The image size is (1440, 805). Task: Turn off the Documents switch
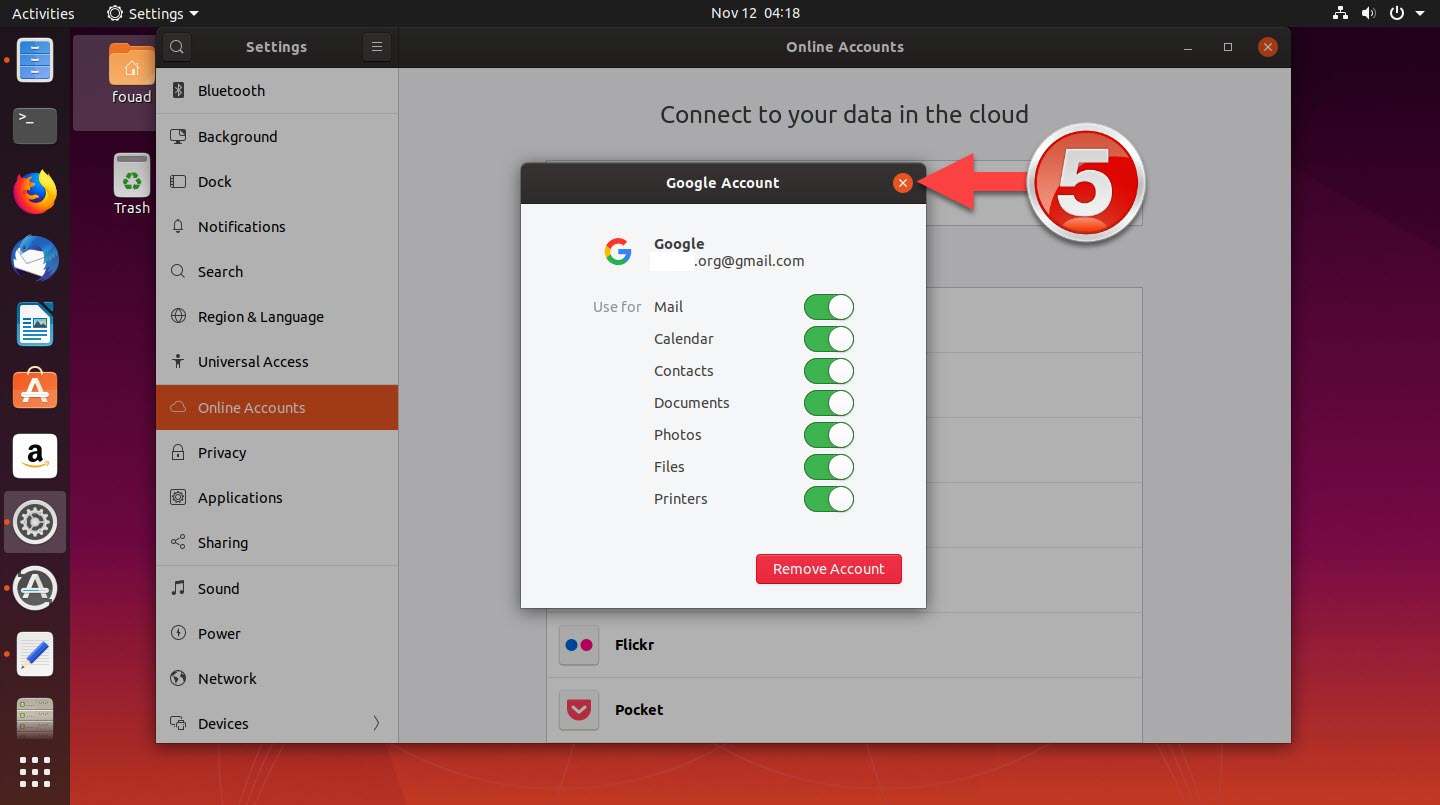pos(829,403)
